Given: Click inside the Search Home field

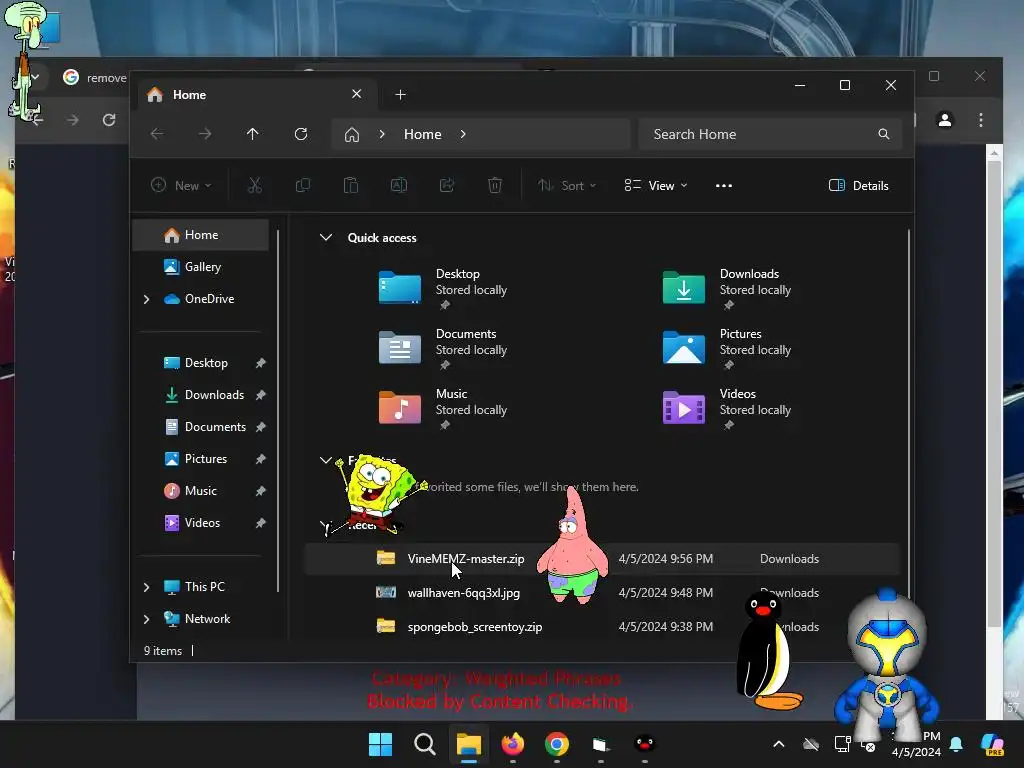Looking at the screenshot, I should (771, 134).
